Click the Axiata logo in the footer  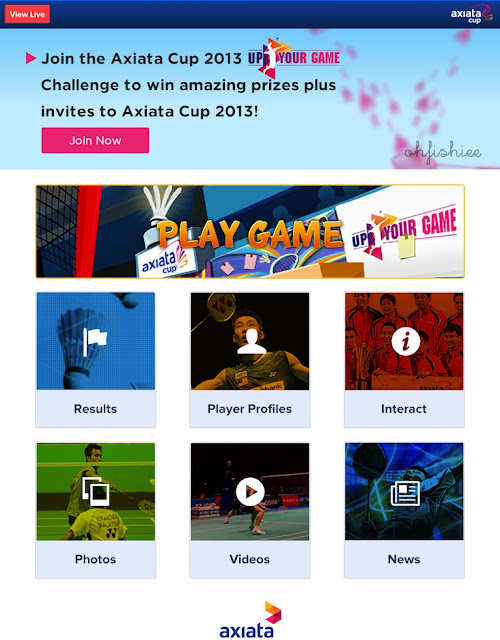coord(250,620)
